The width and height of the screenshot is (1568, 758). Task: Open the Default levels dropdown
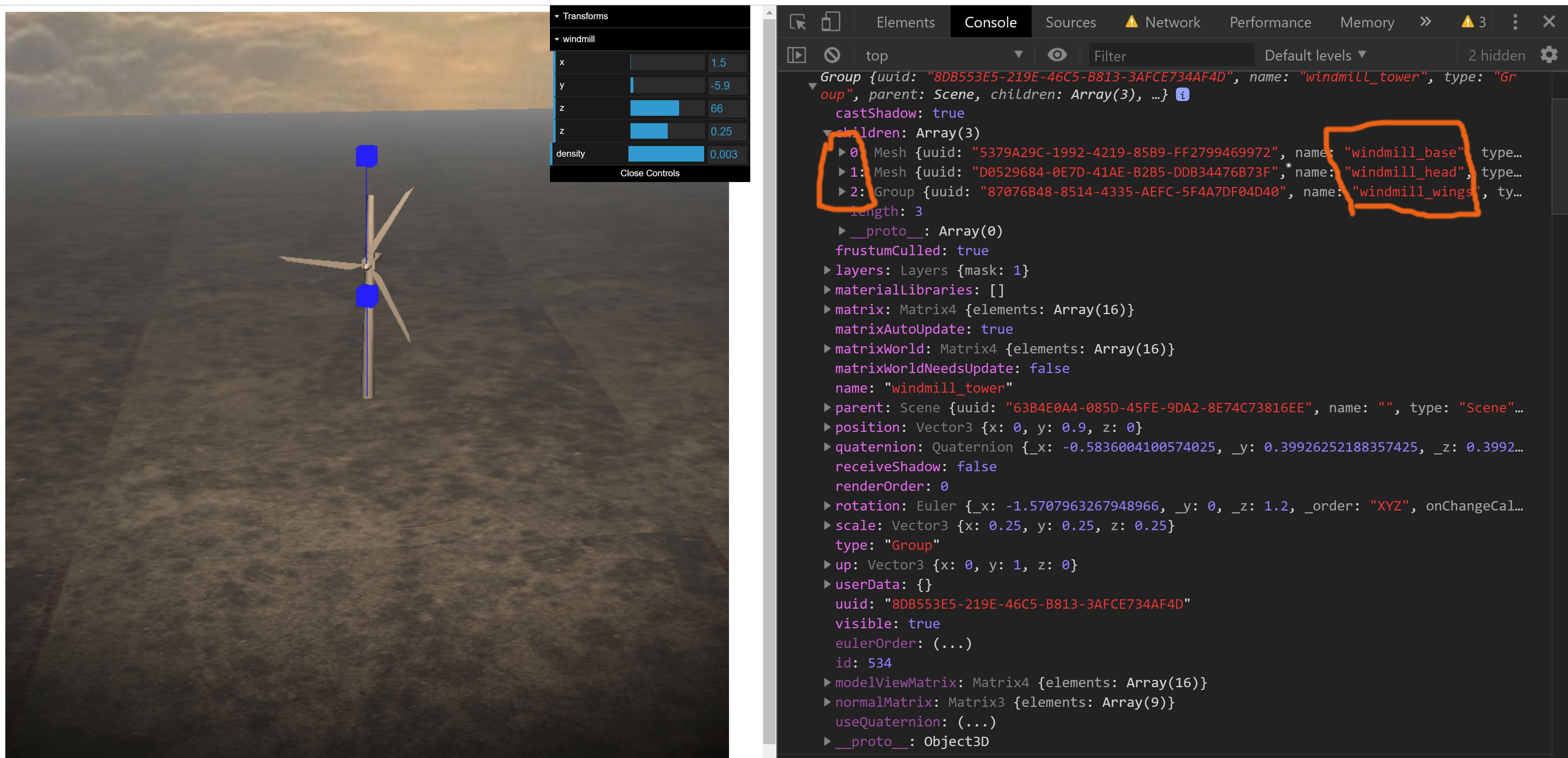tap(1315, 55)
